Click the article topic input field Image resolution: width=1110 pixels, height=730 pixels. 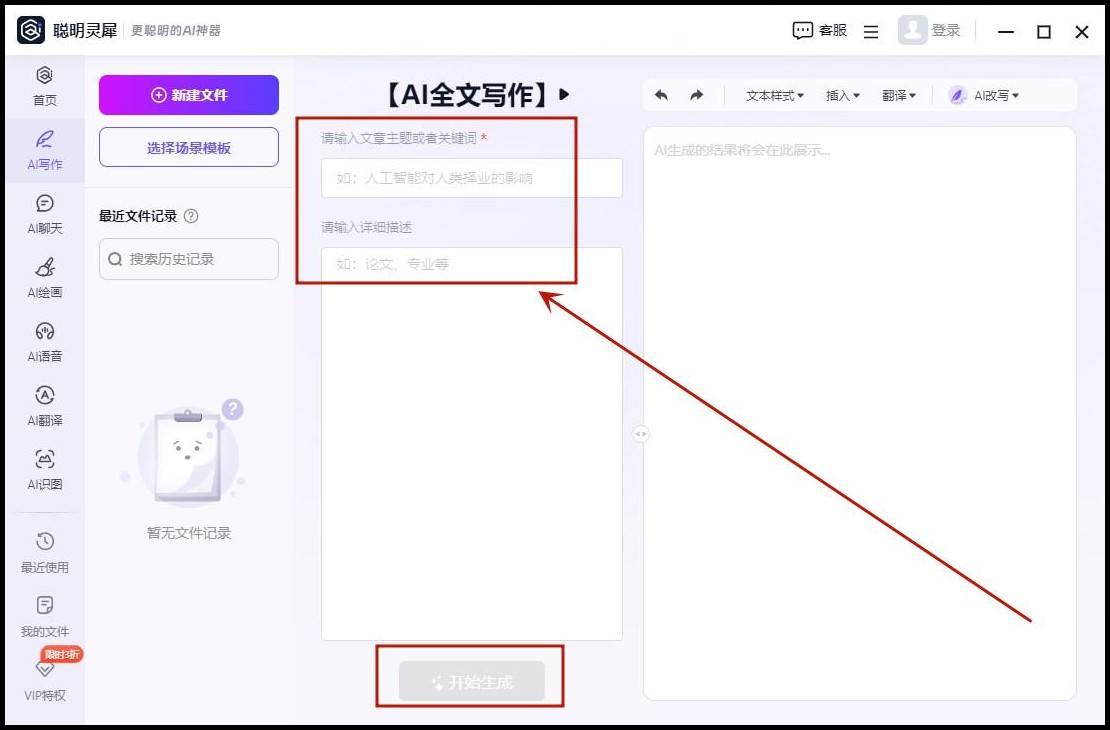pyautogui.click(x=470, y=177)
